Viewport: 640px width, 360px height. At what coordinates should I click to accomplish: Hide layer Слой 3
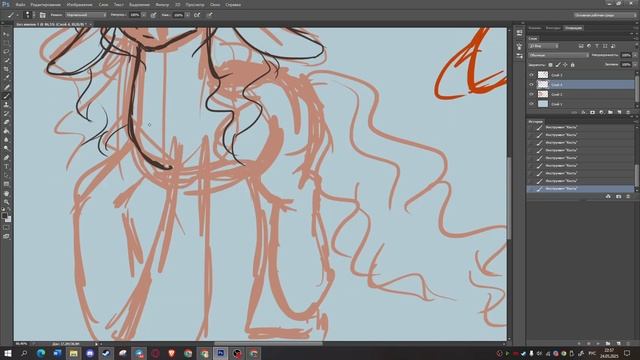point(531,75)
